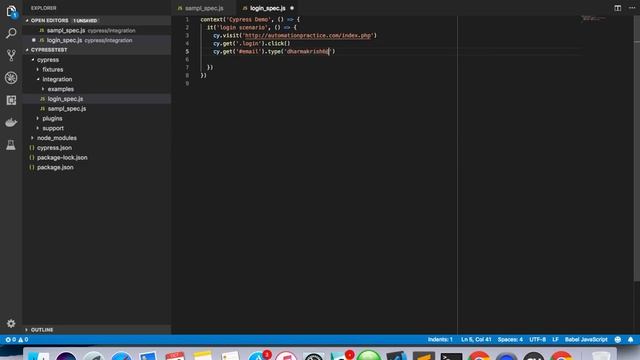
Task: Open the Docker whale view icon
Action: tap(11, 122)
